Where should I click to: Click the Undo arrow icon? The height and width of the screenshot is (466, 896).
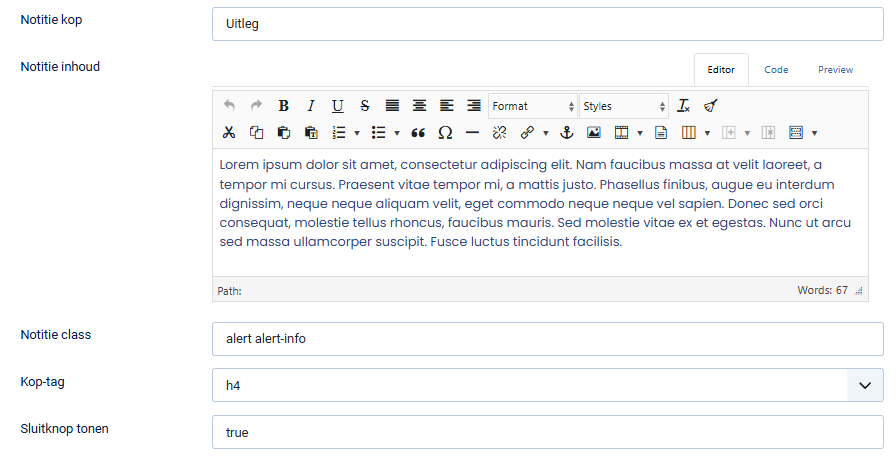coord(229,106)
